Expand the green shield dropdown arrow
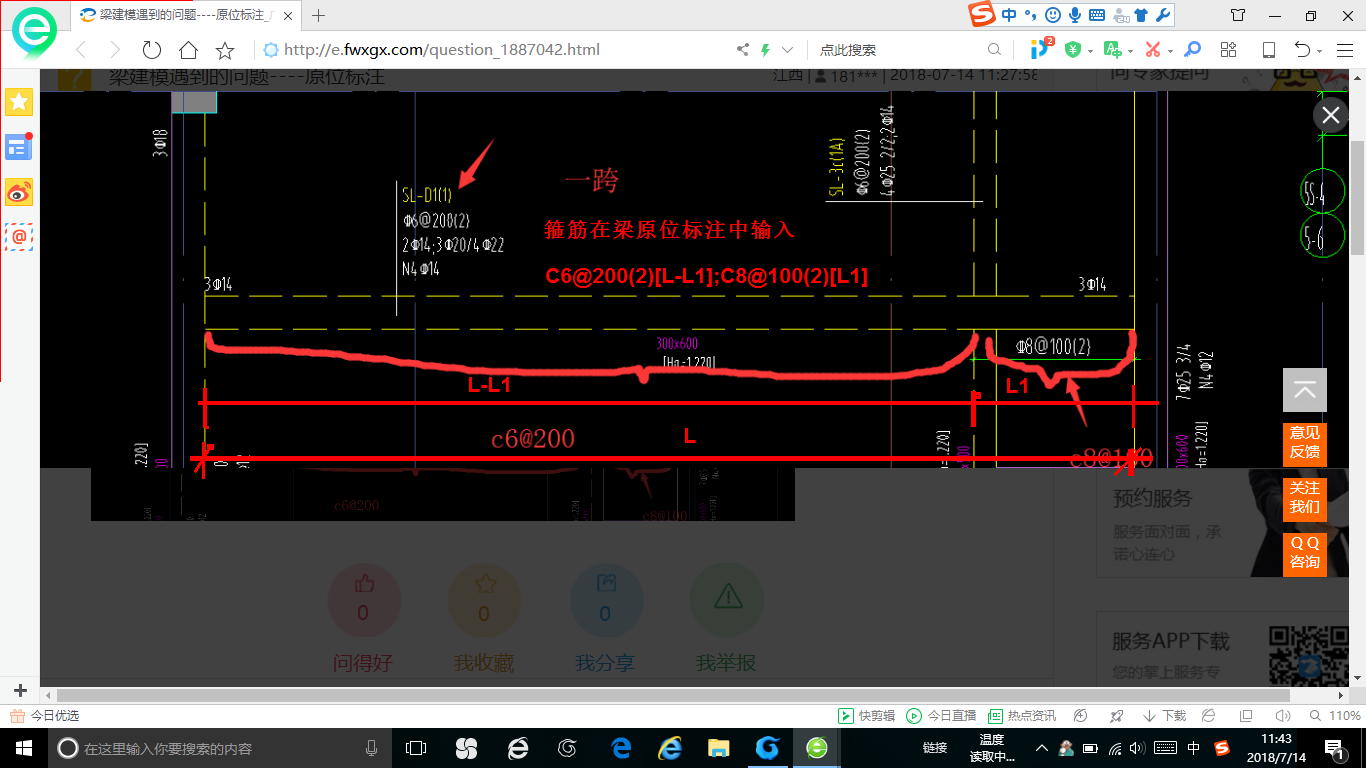The width and height of the screenshot is (1366, 768). 1090,51
